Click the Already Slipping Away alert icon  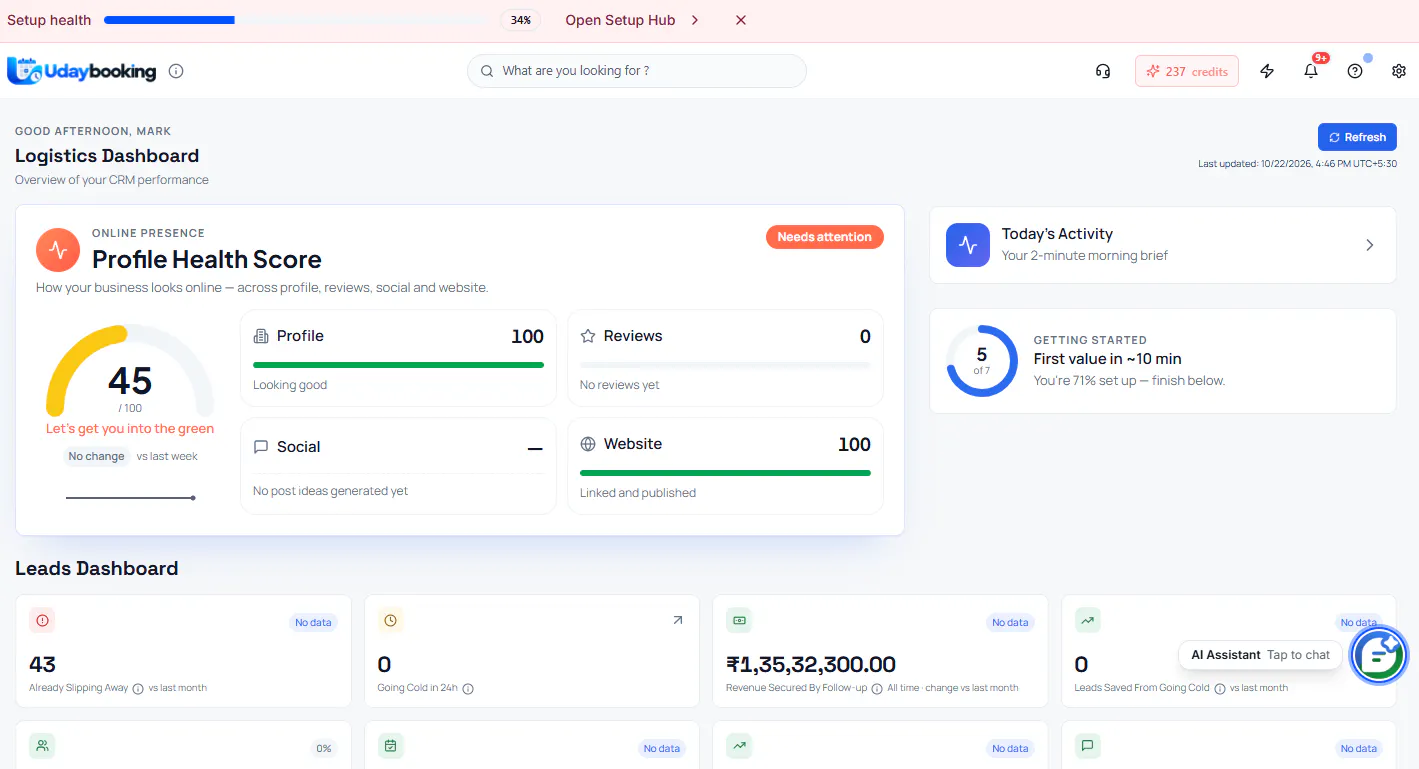click(42, 620)
